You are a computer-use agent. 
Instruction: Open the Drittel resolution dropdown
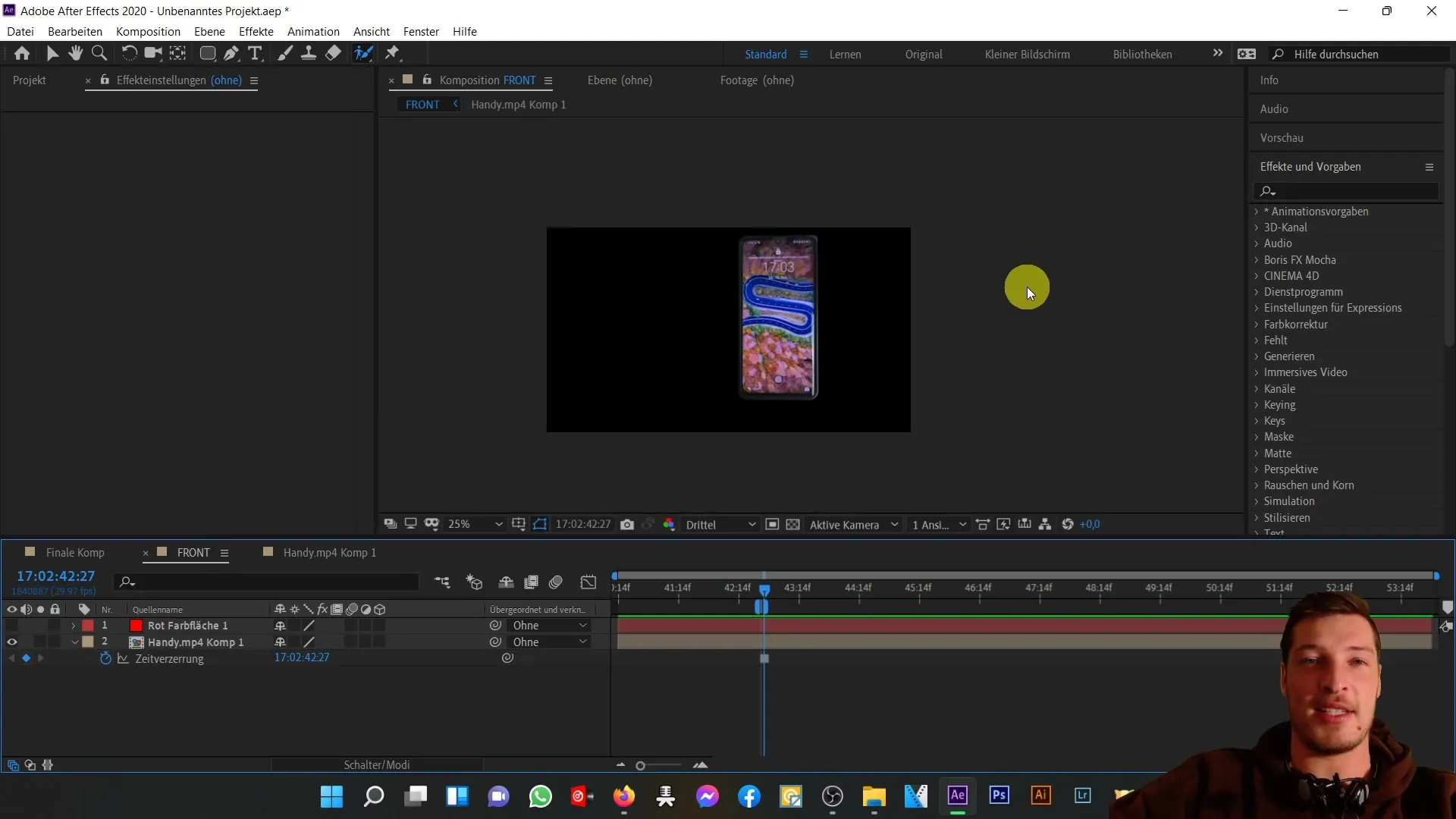pos(720,525)
